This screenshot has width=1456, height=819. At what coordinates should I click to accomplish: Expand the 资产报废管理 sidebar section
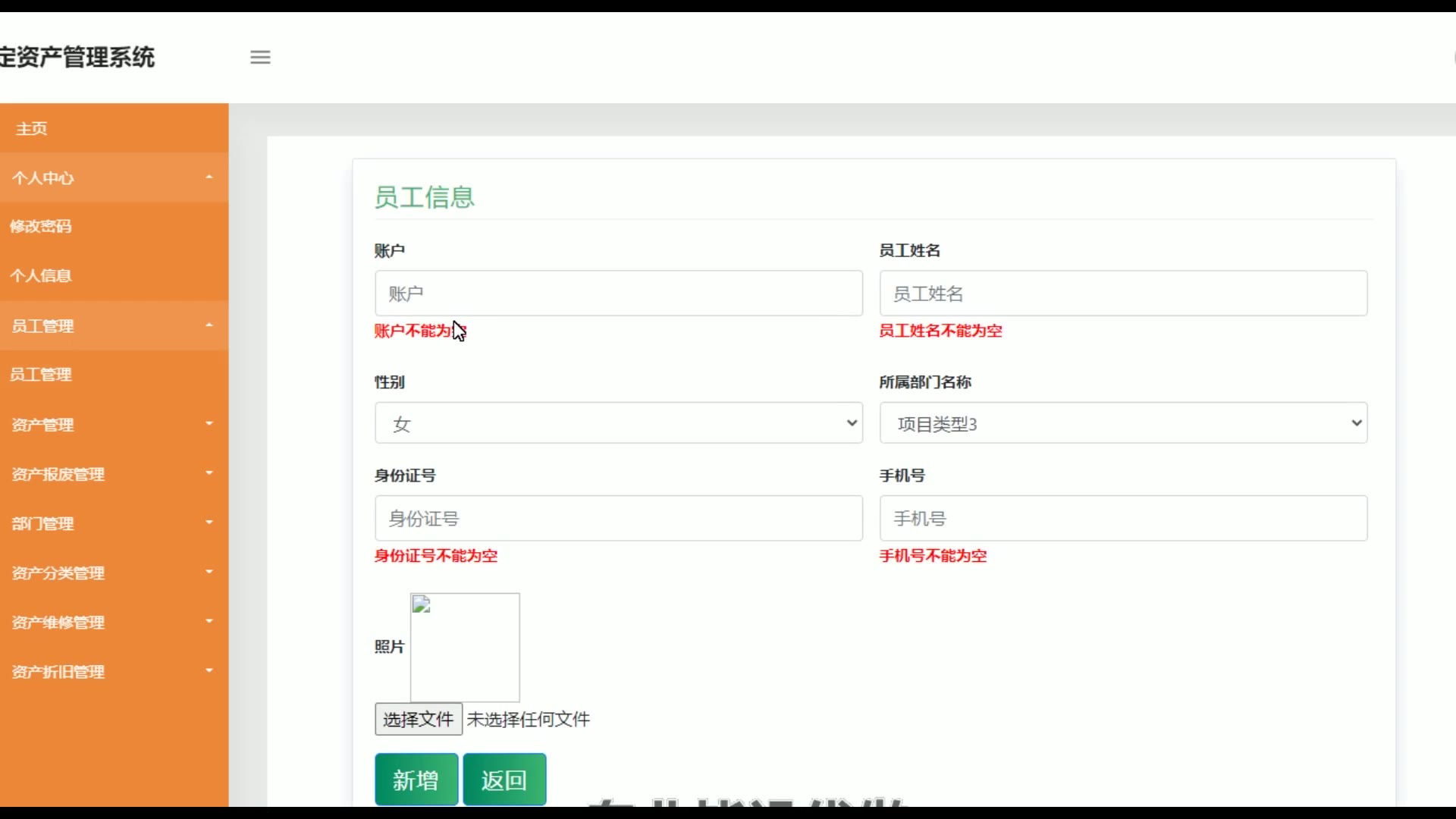114,474
